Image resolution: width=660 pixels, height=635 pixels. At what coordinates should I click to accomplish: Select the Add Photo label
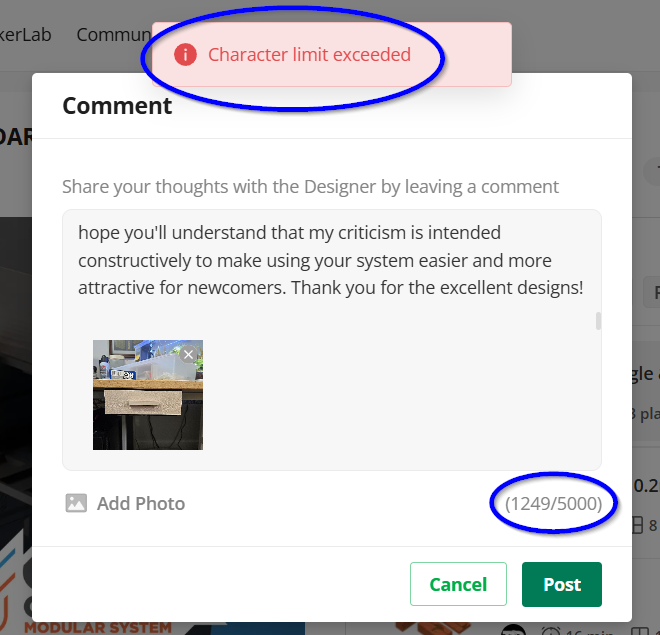tap(141, 503)
